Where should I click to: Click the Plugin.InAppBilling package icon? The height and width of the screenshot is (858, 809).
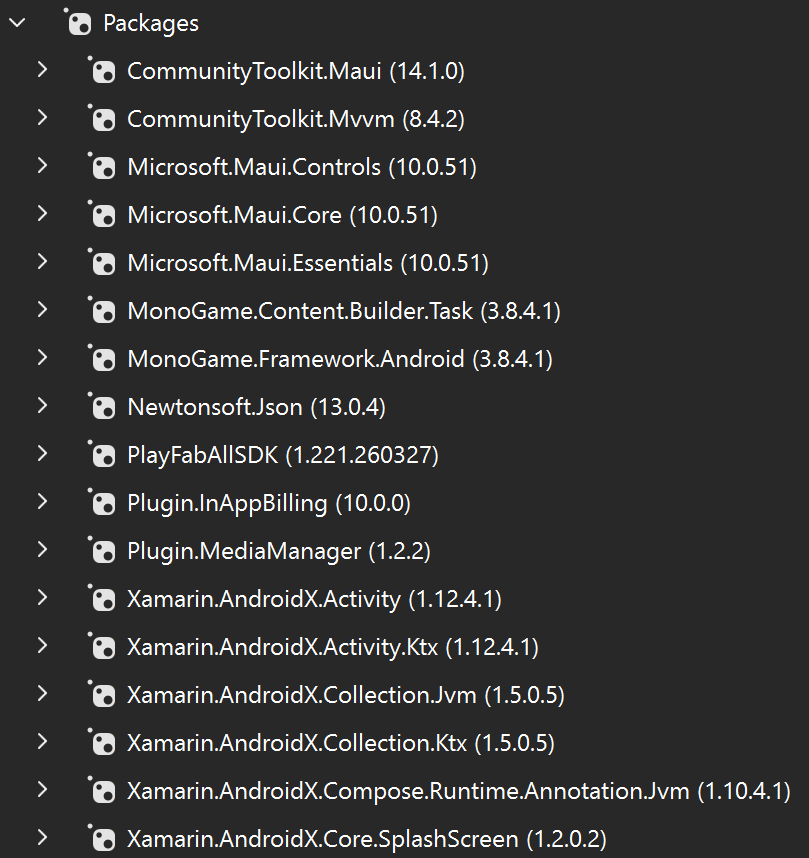tap(103, 503)
